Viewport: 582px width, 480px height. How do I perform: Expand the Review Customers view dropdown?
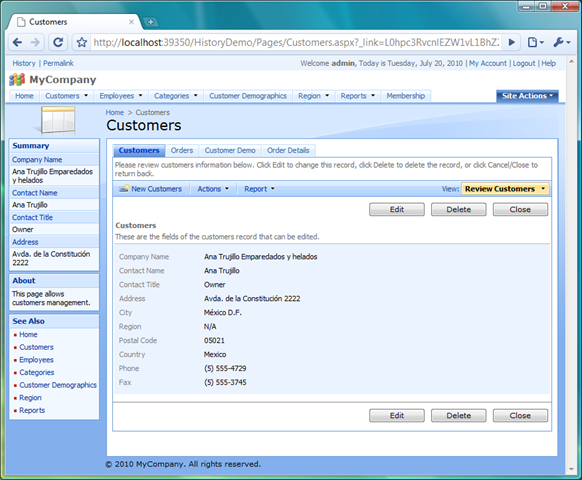pos(505,189)
